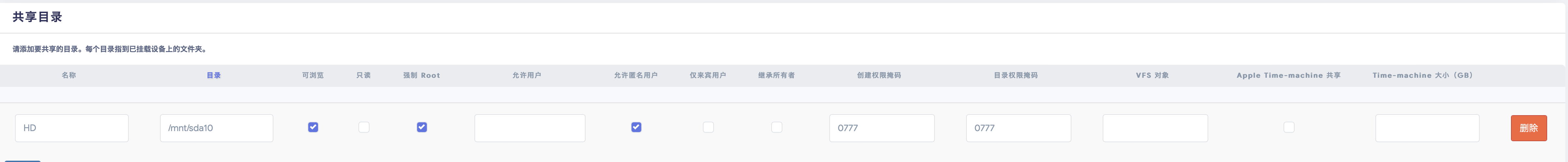Uncheck the 允许匿名用户 checkbox
This screenshot has width=1568, height=162.
(x=636, y=128)
